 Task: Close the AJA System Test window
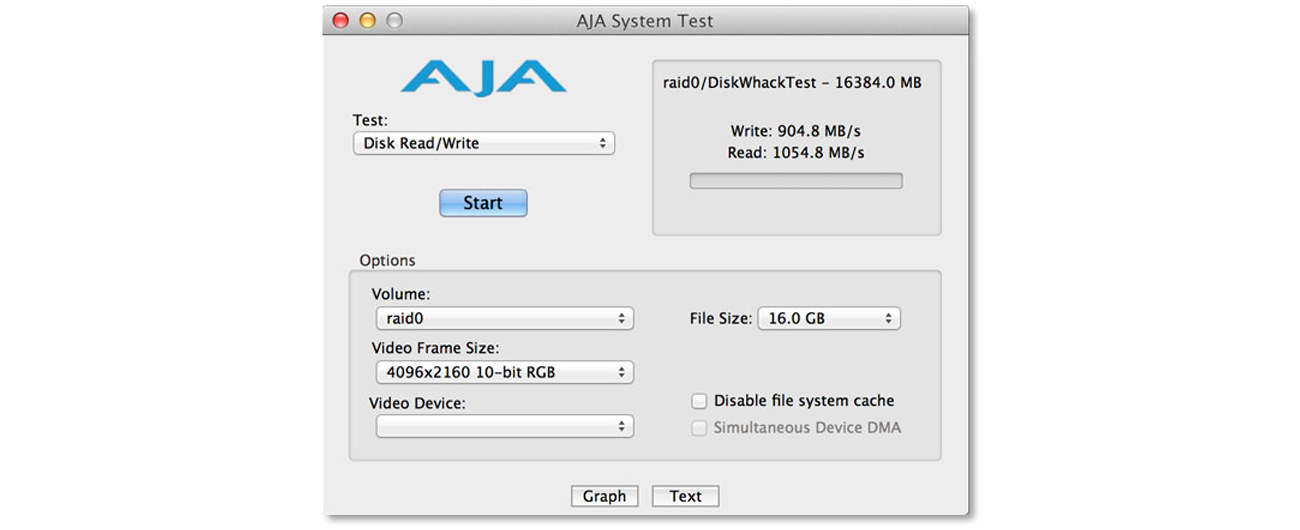click(341, 20)
